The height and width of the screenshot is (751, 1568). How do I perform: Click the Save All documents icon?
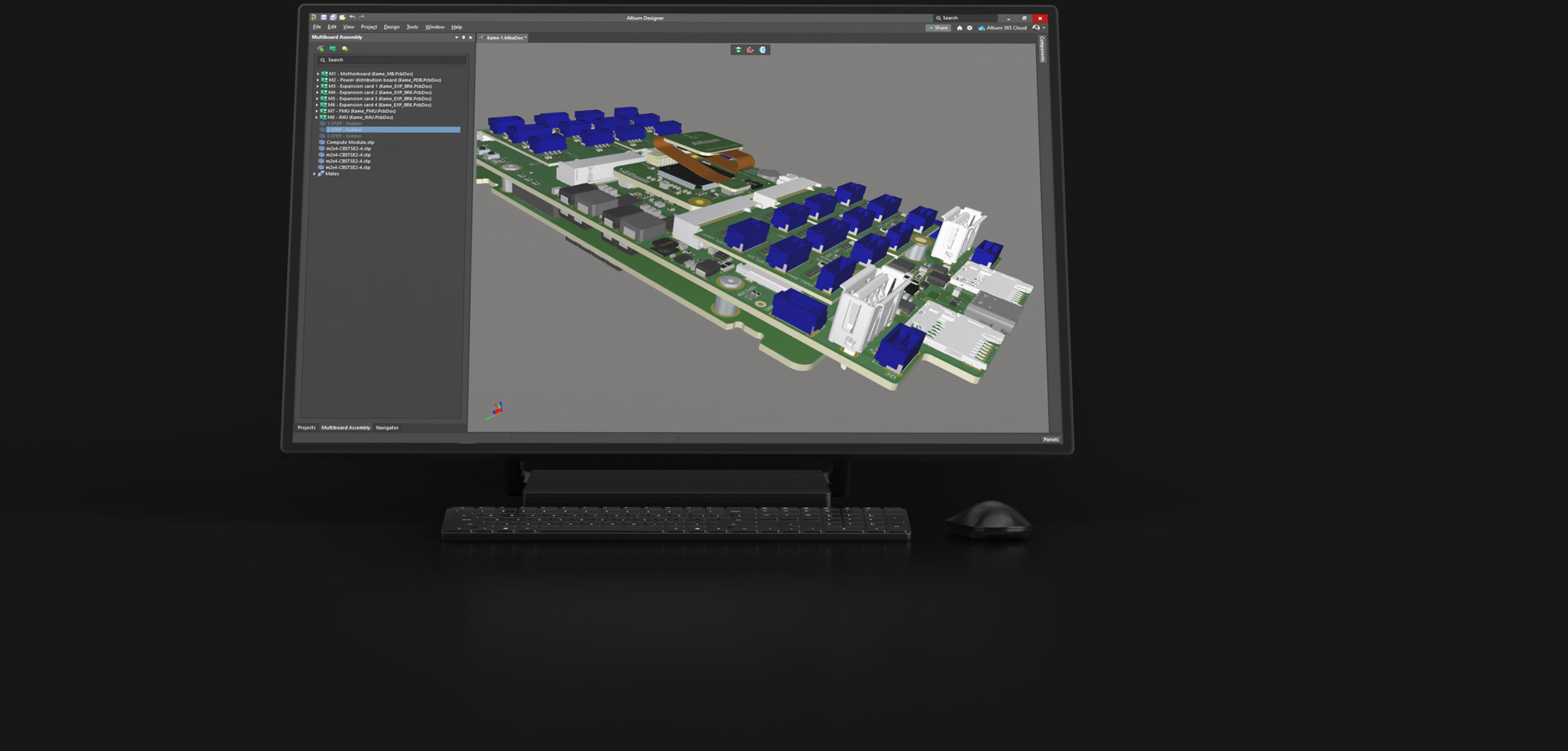[333, 18]
